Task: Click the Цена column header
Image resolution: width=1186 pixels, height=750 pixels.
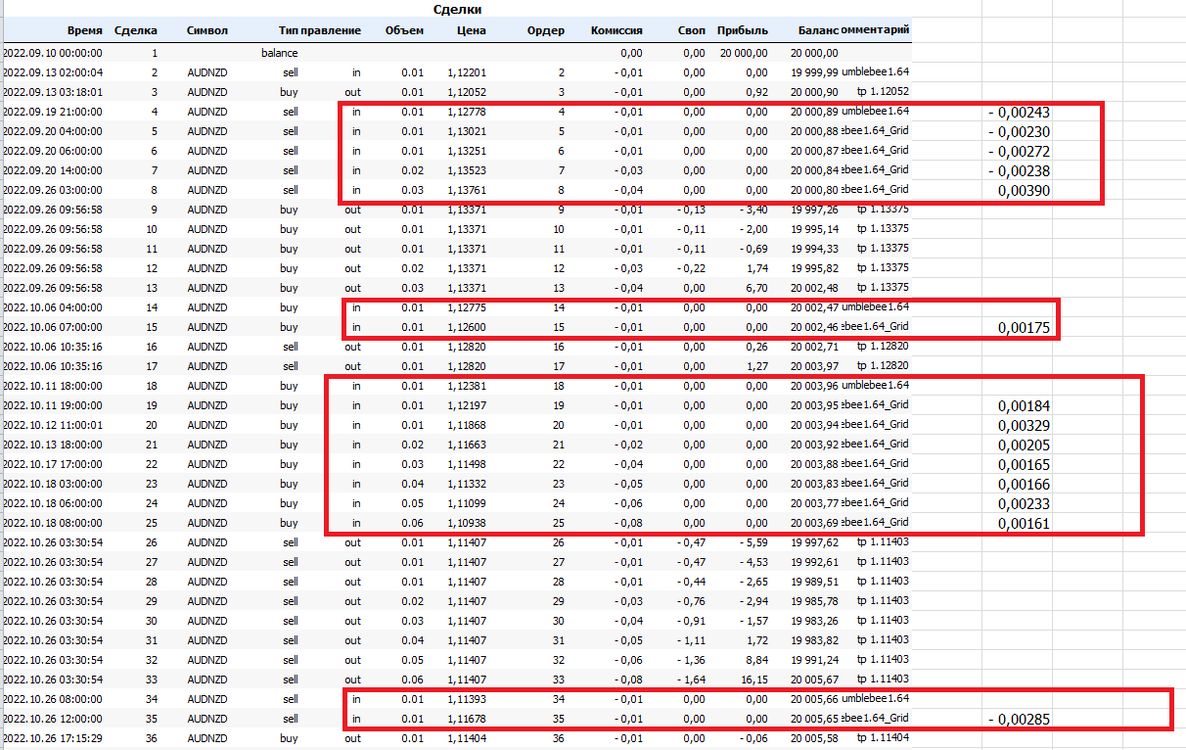Action: pyautogui.click(x=471, y=30)
